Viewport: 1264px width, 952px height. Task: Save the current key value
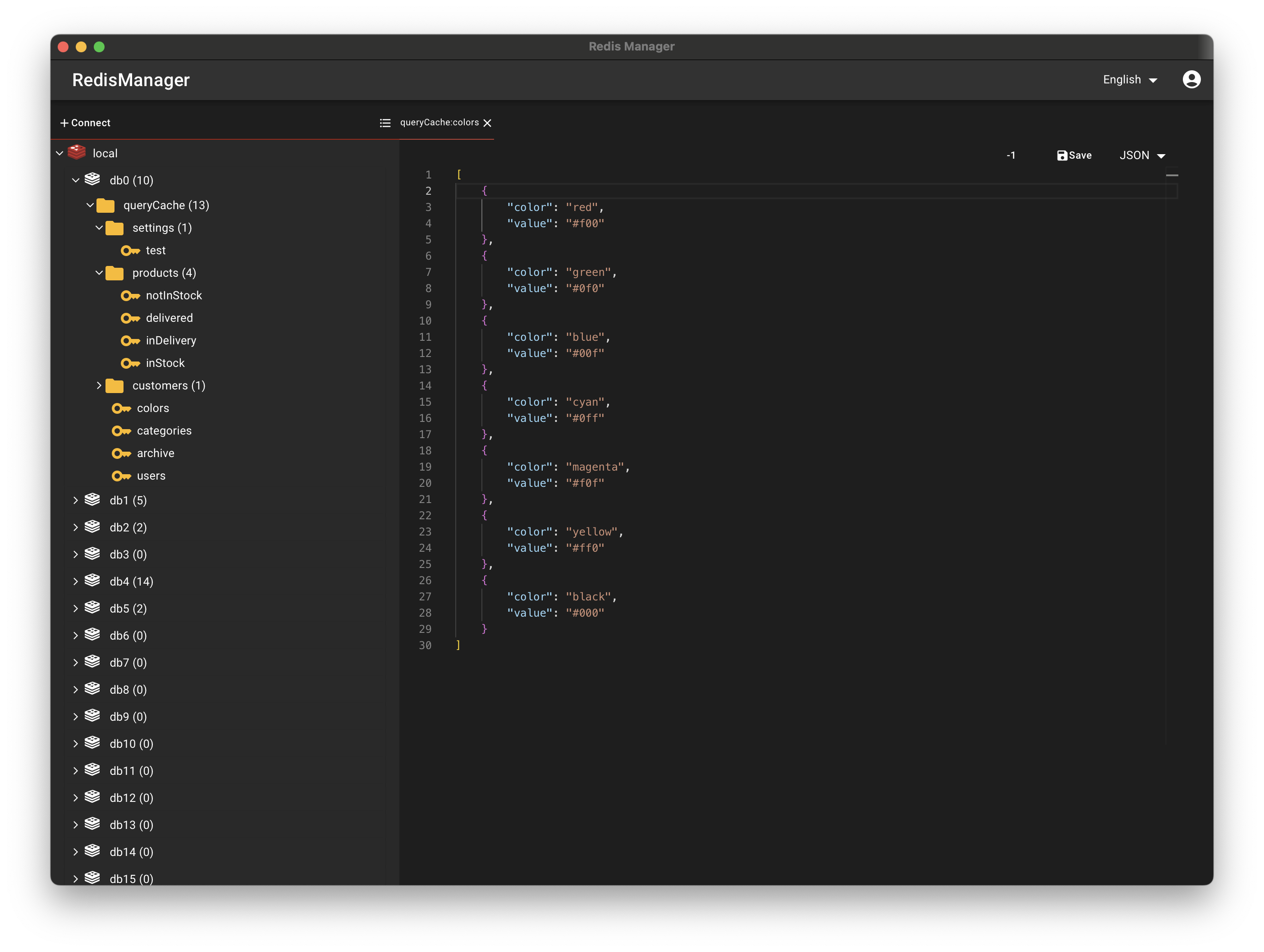[x=1074, y=156]
